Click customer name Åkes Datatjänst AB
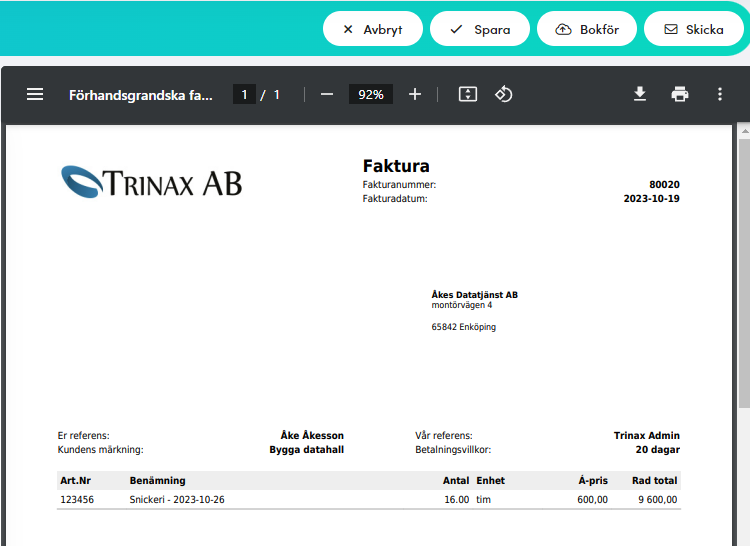Viewport: 750px width, 546px height. click(x=474, y=295)
